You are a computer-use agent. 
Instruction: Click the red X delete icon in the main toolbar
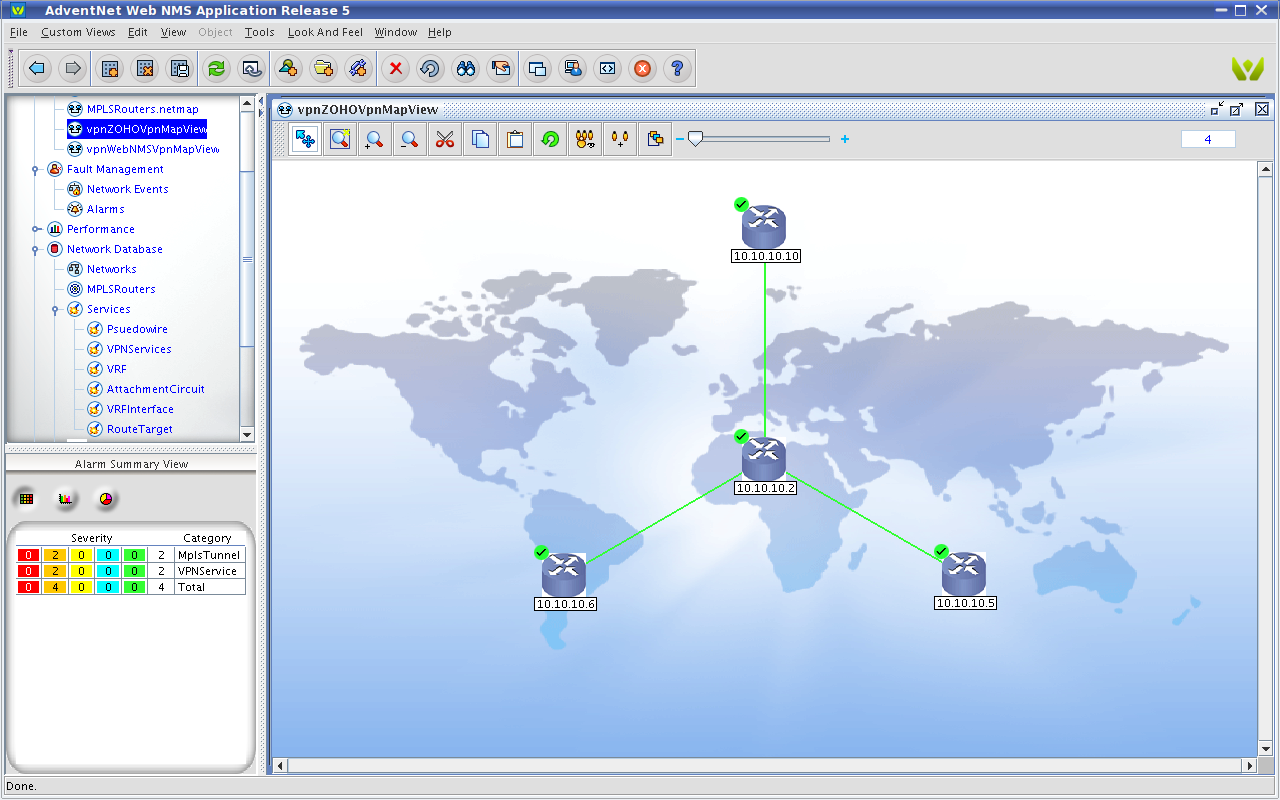coord(396,69)
